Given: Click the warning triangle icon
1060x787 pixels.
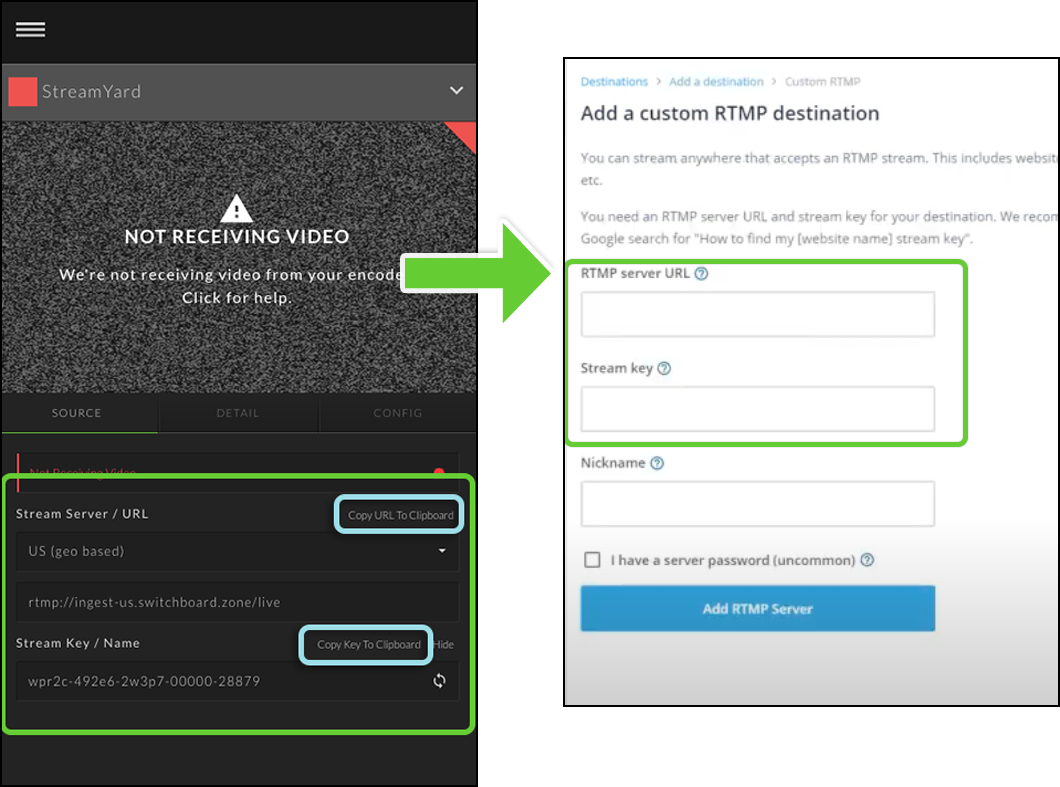Looking at the screenshot, I should pos(236,208).
